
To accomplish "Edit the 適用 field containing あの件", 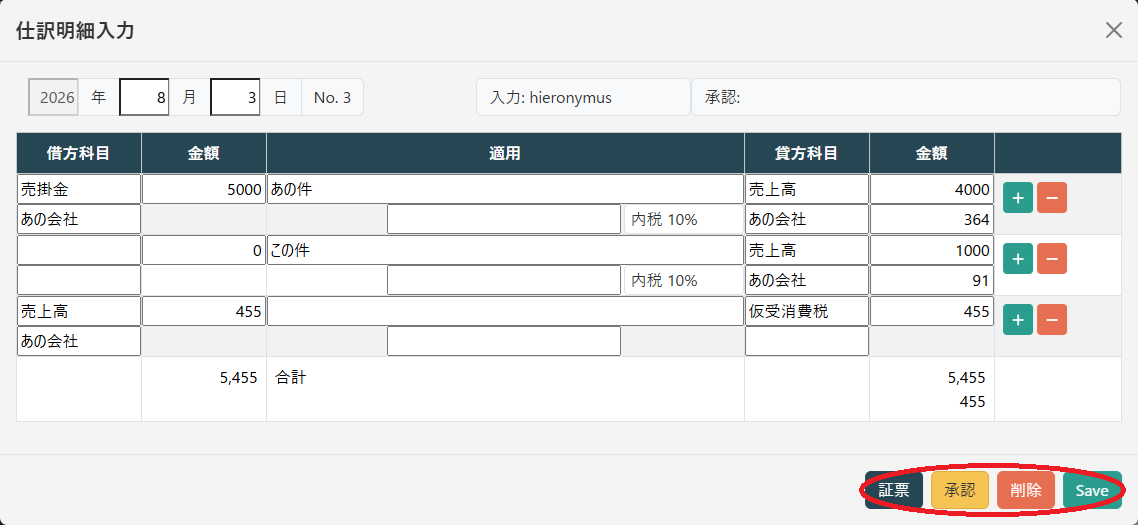I will click(505, 189).
